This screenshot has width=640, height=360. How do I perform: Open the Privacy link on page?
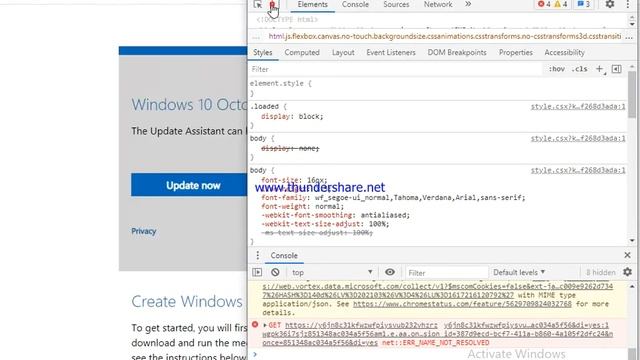(x=144, y=231)
